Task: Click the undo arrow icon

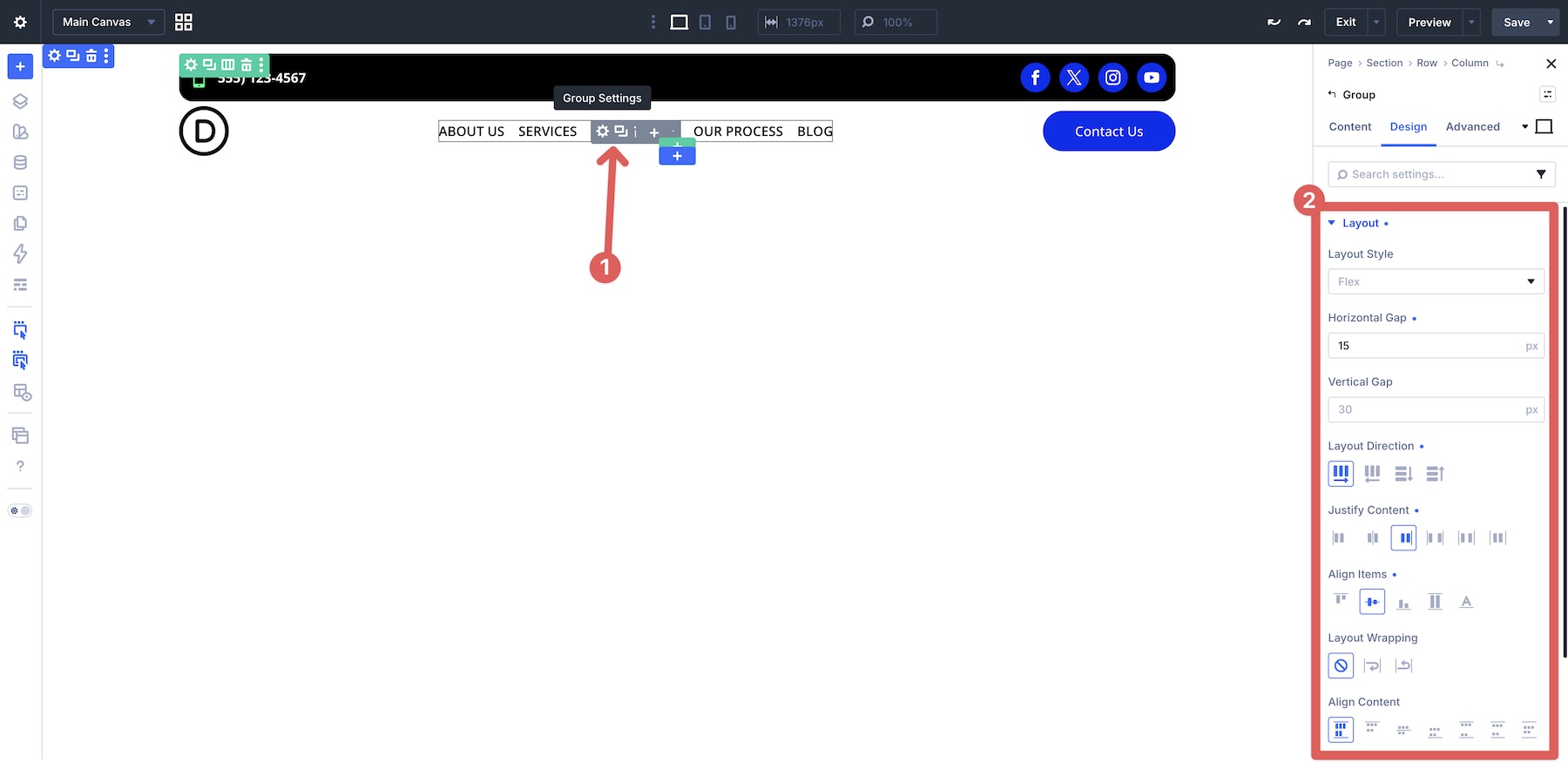Action: coord(1274,22)
